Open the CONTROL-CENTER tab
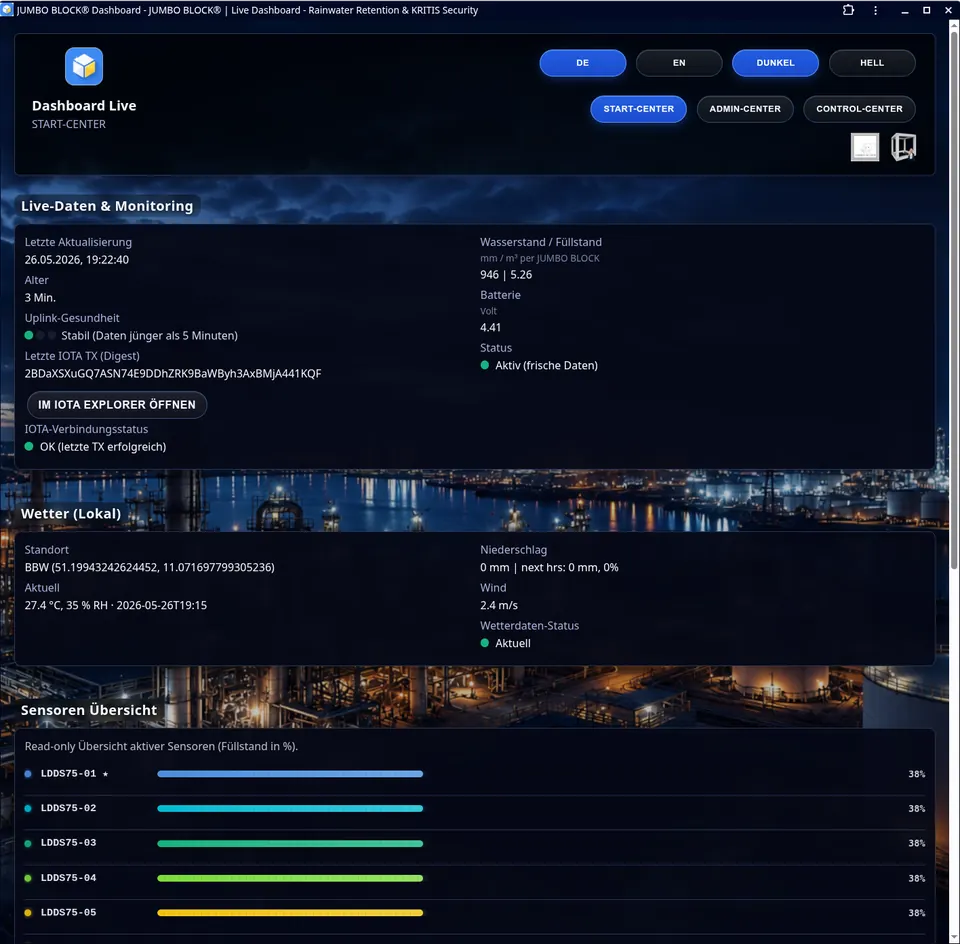The image size is (960, 944). click(859, 109)
